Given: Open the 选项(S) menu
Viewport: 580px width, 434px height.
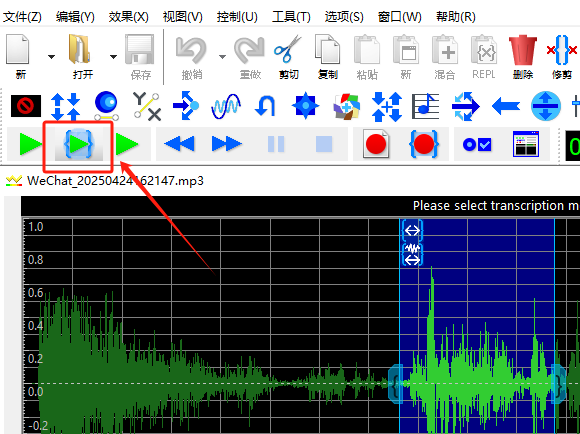Looking at the screenshot, I should point(344,17).
